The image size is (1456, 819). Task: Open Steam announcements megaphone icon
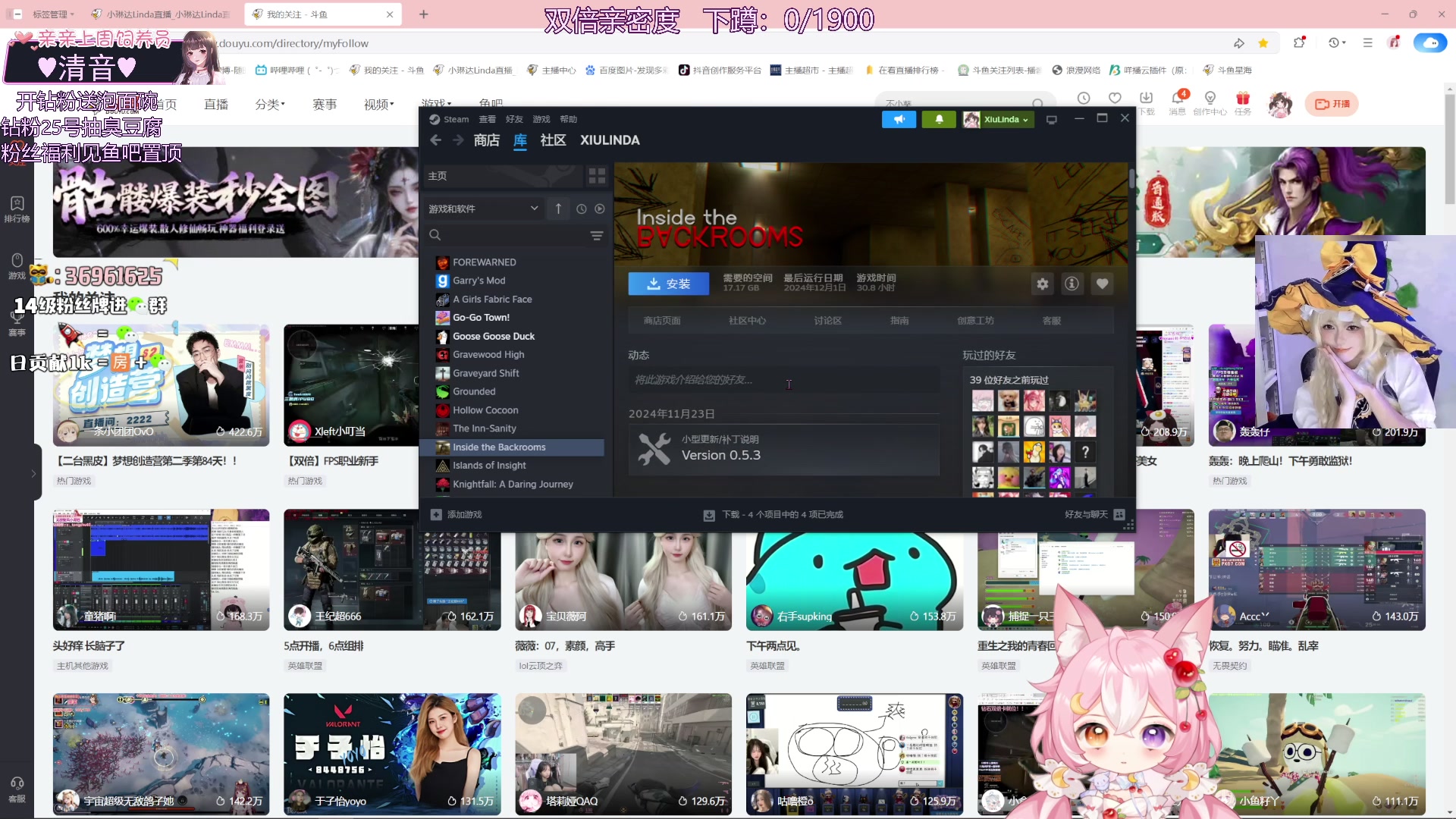[x=899, y=119]
